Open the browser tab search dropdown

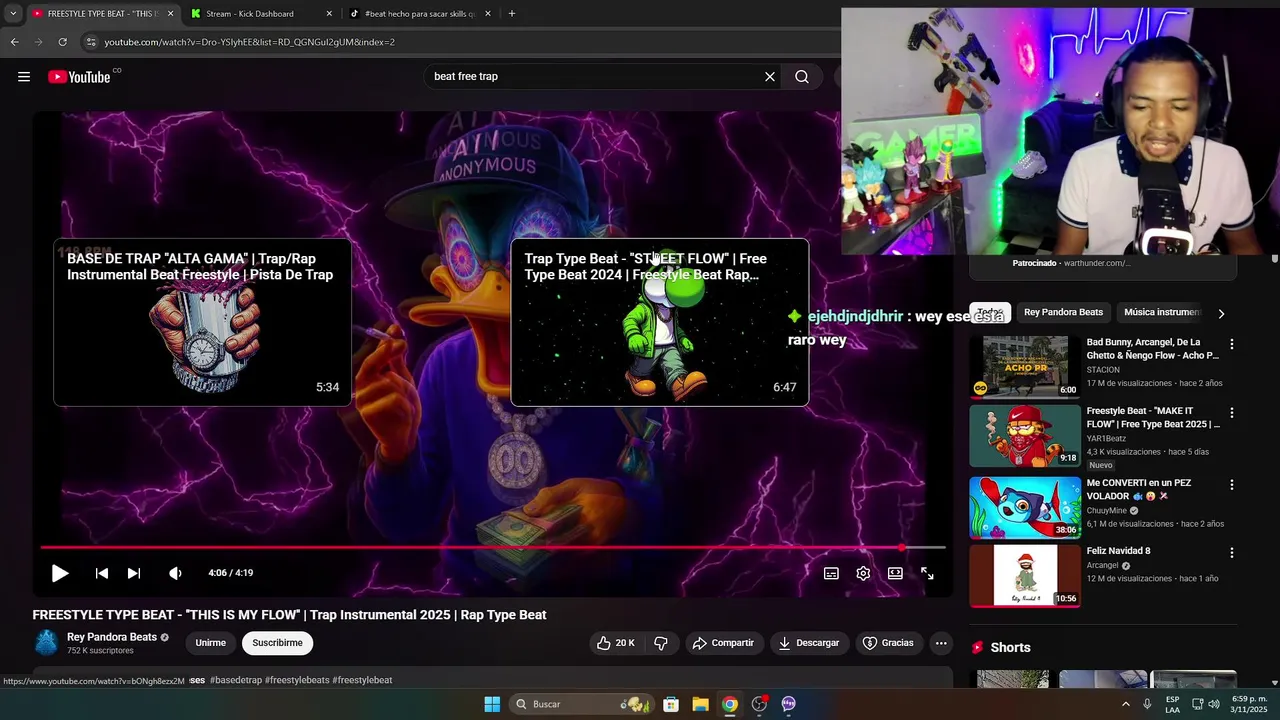(x=13, y=14)
